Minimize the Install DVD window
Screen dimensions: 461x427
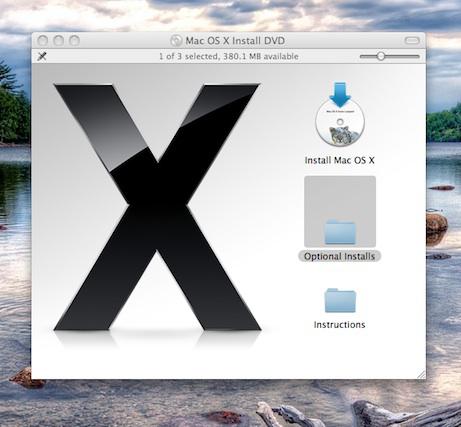tap(59, 41)
